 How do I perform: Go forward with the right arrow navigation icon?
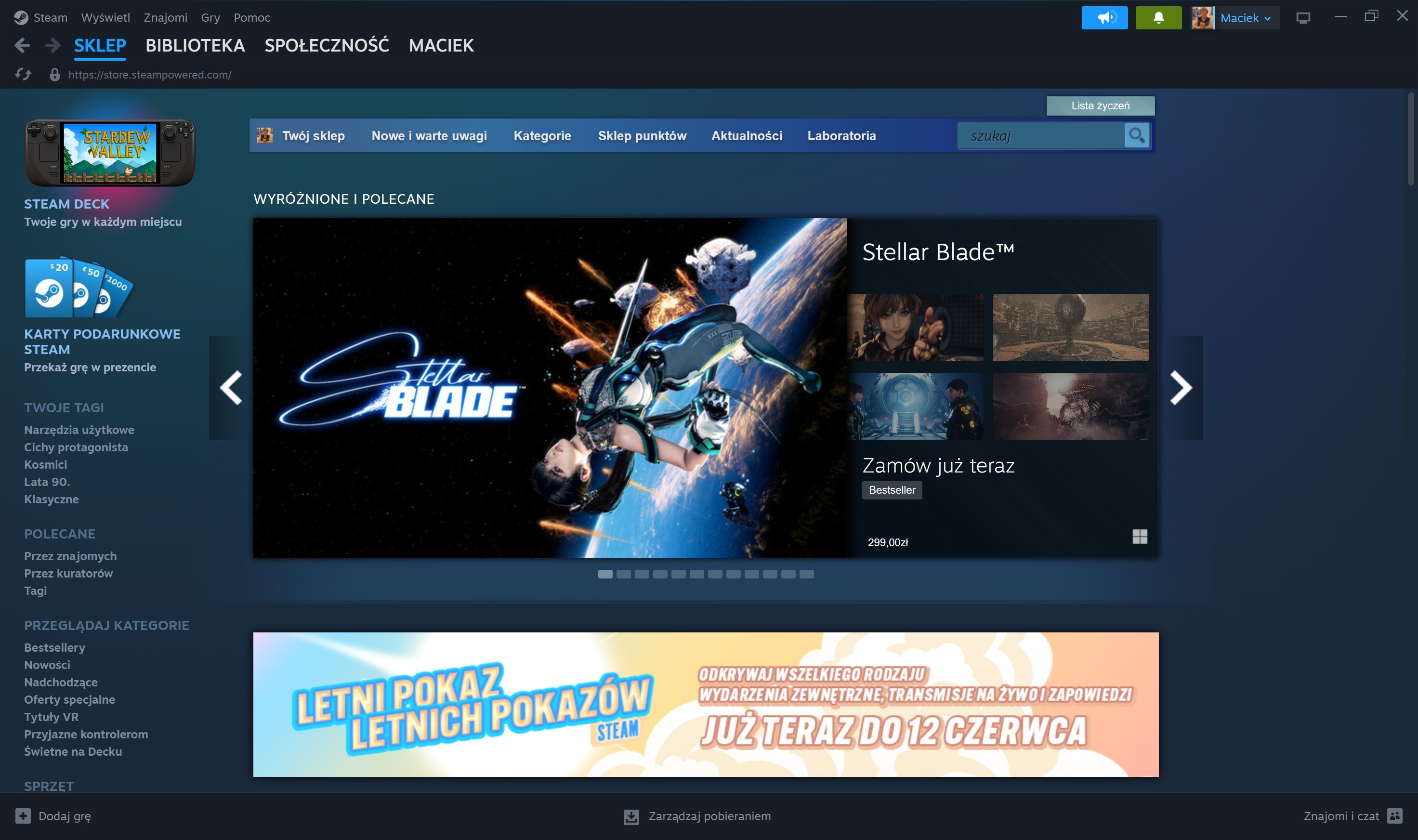pos(53,45)
